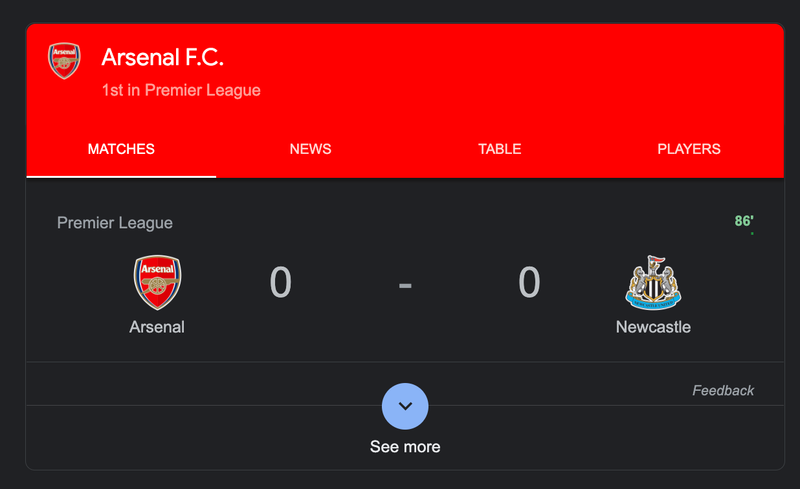This screenshot has height=489, width=800.
Task: Click the dash between the two scores
Action: (405, 284)
